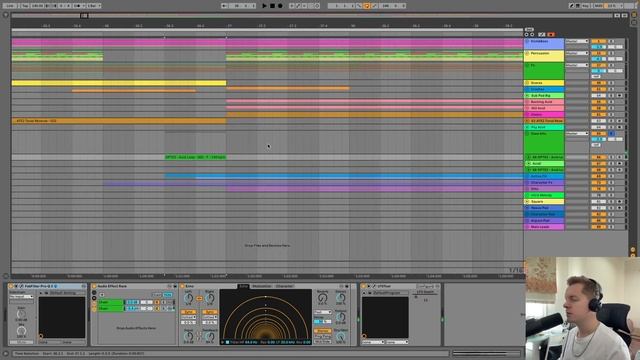Toggle Echo stereo link icon between delays

point(199,299)
